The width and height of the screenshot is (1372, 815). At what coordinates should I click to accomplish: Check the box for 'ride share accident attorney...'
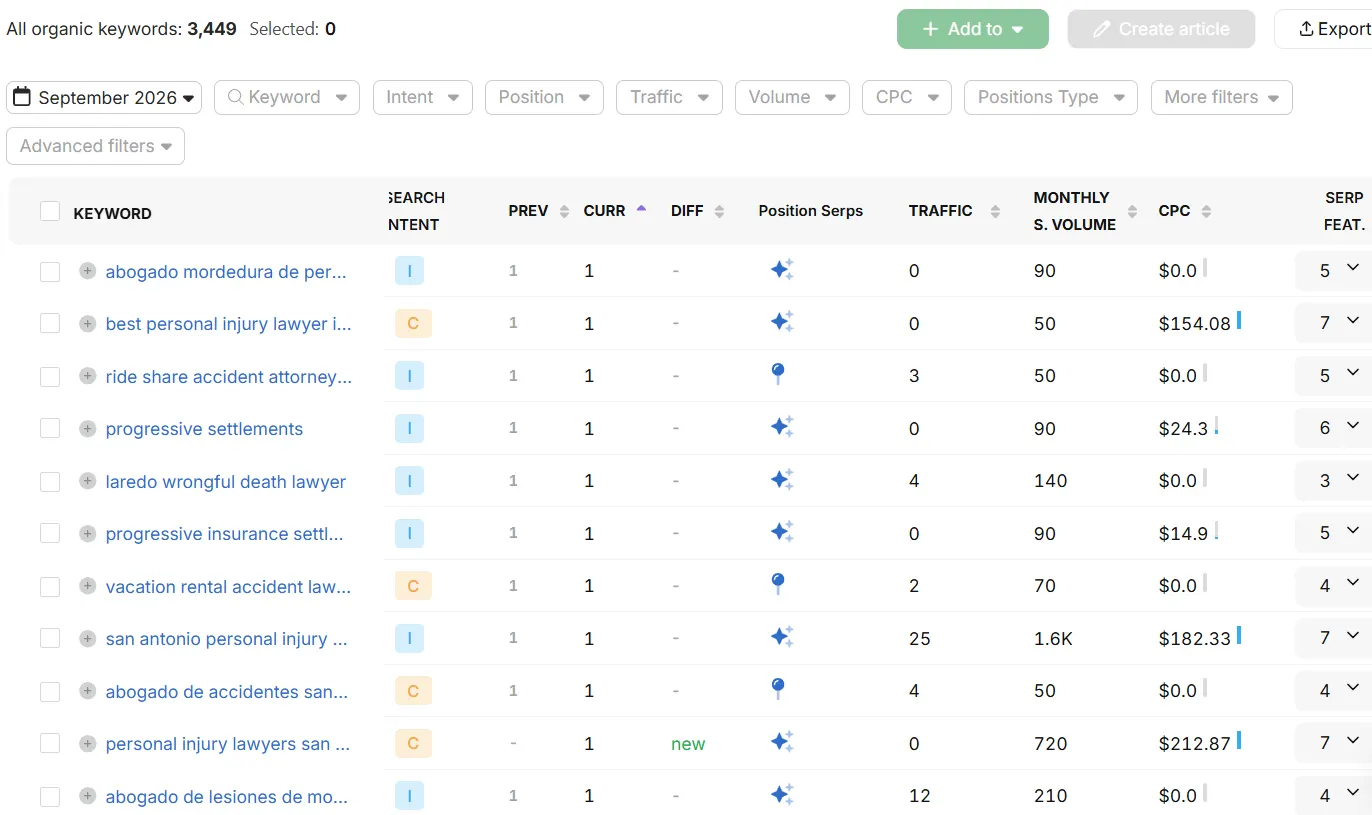pyautogui.click(x=50, y=377)
